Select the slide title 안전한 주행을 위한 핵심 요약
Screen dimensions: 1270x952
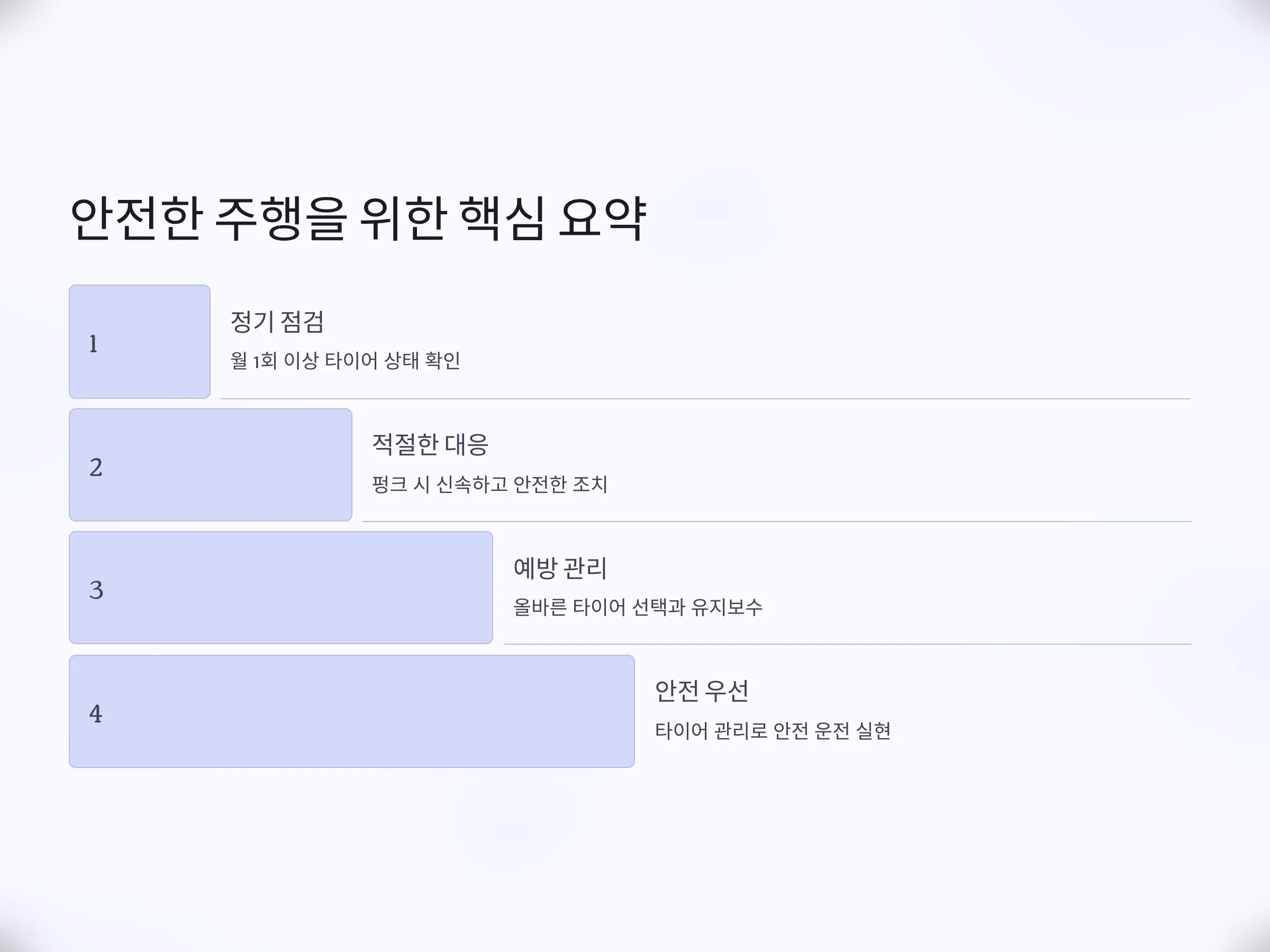pos(358,218)
